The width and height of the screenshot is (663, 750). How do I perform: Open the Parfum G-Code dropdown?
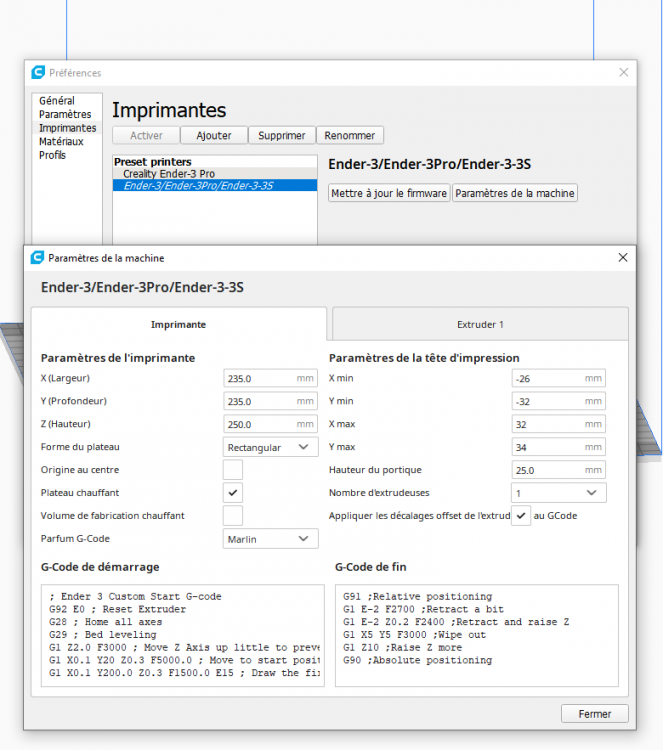pyautogui.click(x=270, y=539)
